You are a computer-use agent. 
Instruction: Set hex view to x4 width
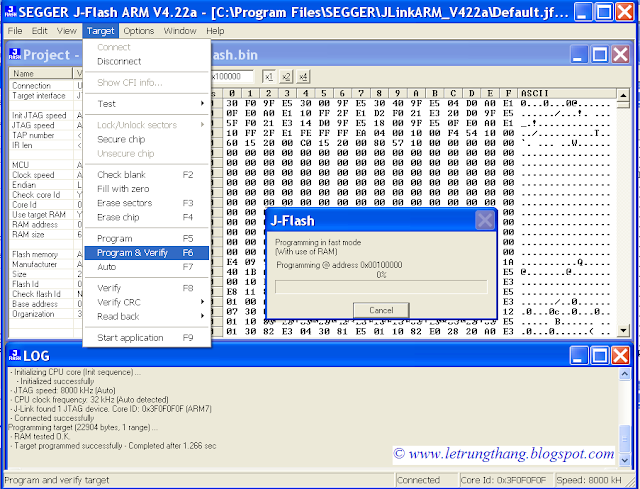tap(302, 77)
